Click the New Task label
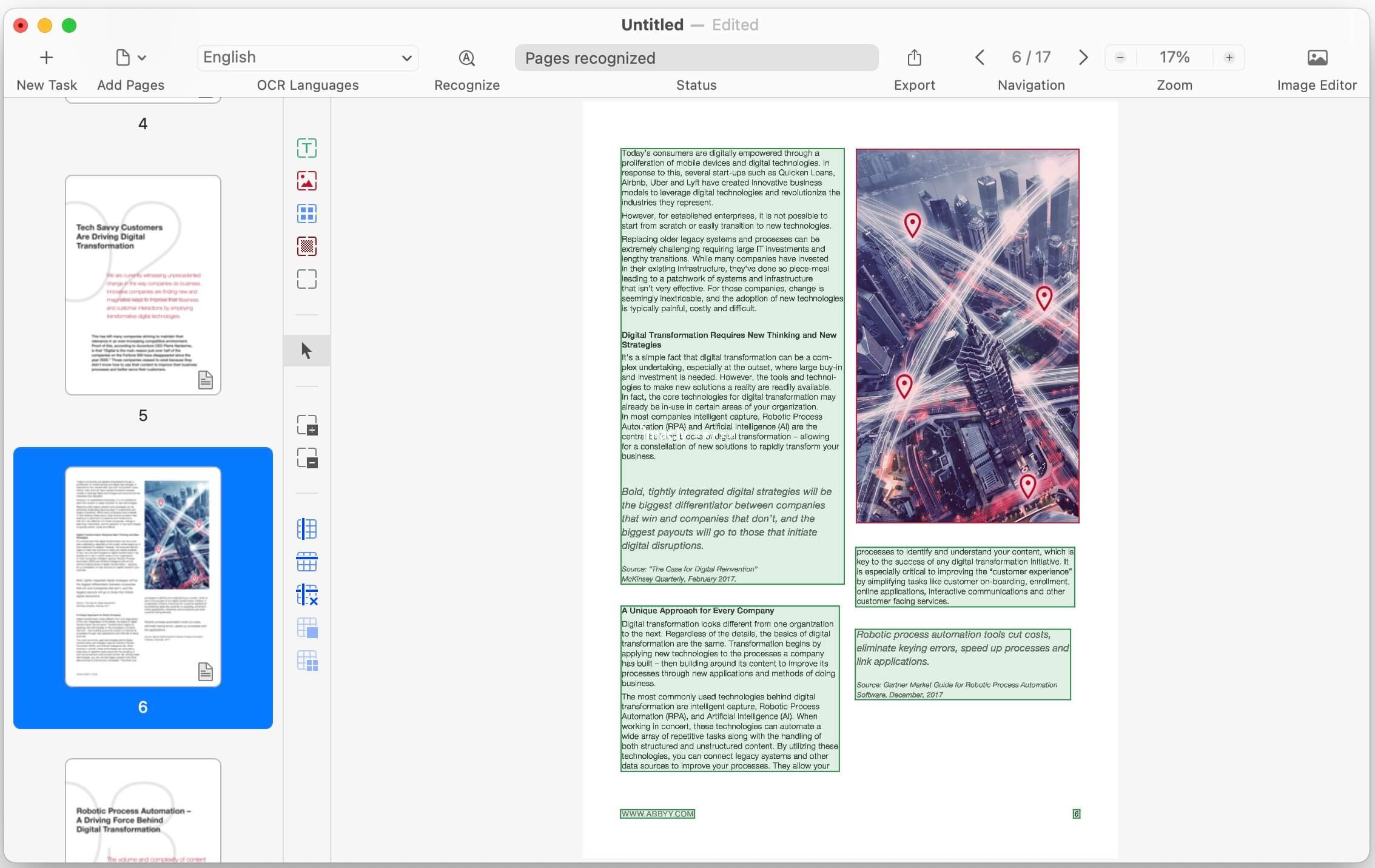The width and height of the screenshot is (1375, 868). 47,85
